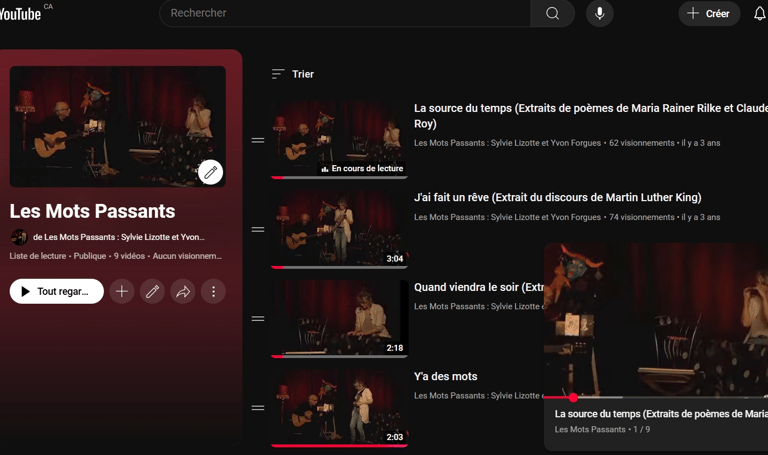768x455 pixels.
Task: Click the magnifying glass search button
Action: click(552, 13)
